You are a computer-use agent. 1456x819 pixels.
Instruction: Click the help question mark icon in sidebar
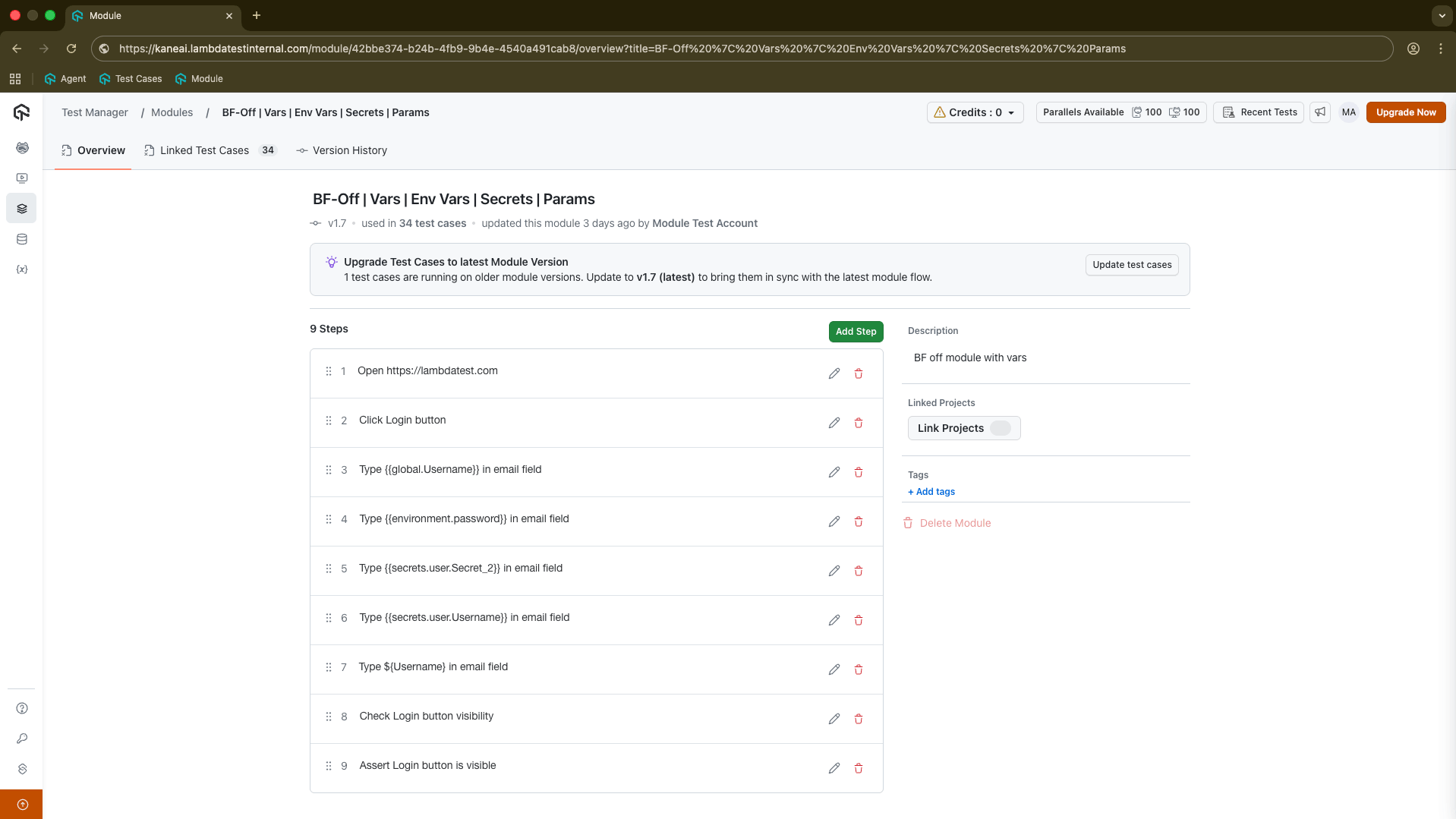click(x=22, y=708)
